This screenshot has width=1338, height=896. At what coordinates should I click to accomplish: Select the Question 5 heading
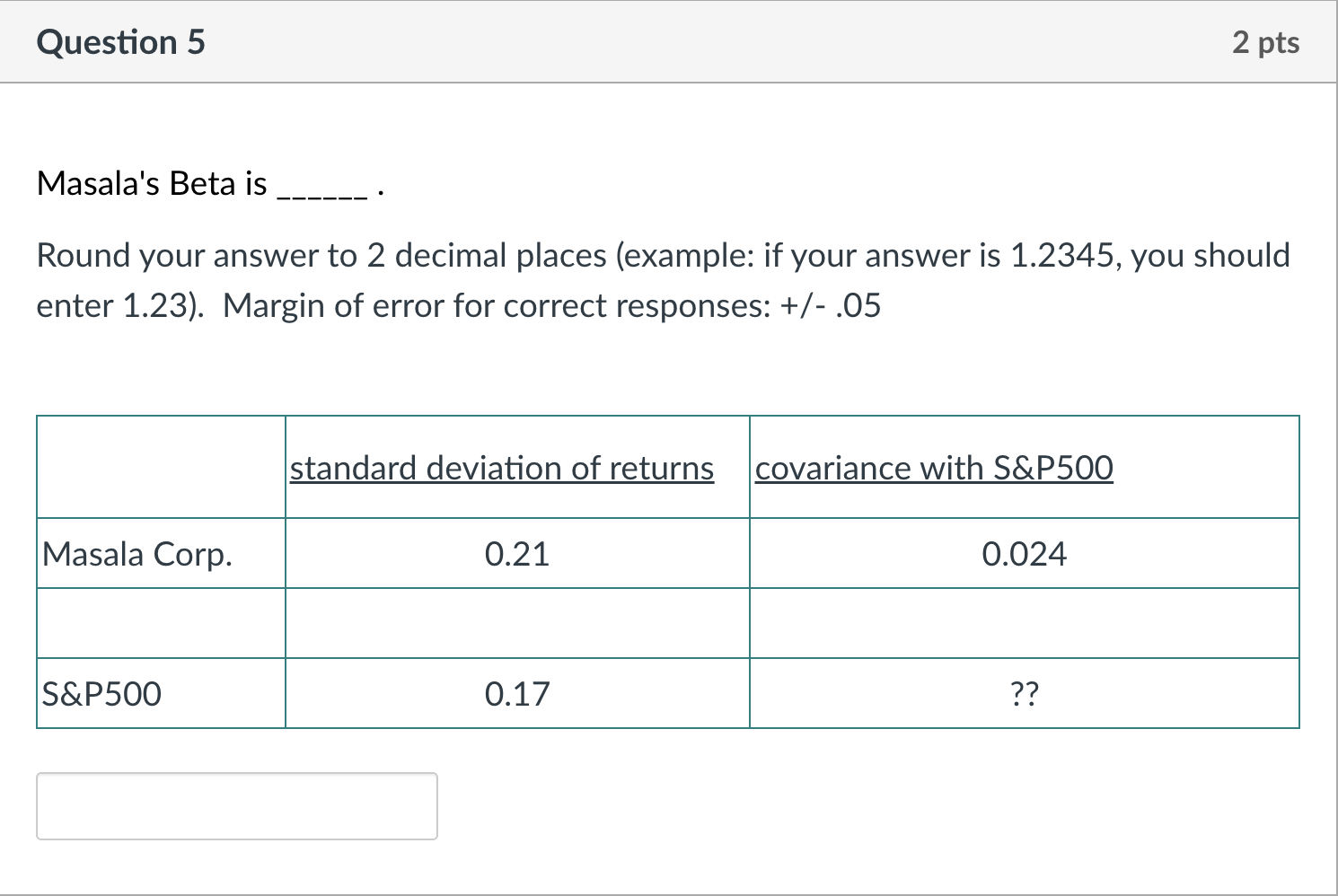coord(121,42)
